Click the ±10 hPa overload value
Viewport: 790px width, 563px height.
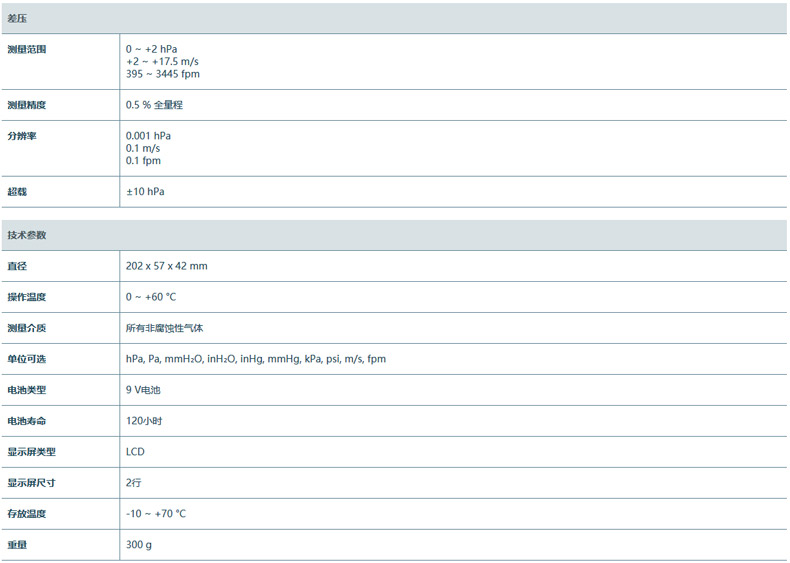(x=146, y=191)
